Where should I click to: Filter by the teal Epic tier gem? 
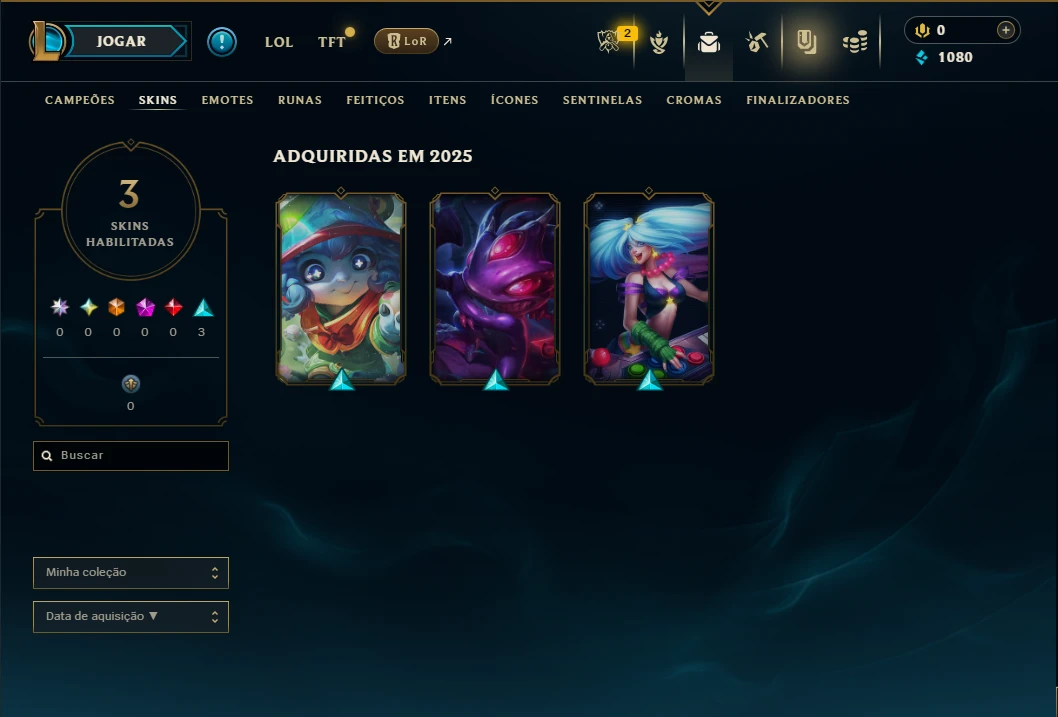point(203,308)
